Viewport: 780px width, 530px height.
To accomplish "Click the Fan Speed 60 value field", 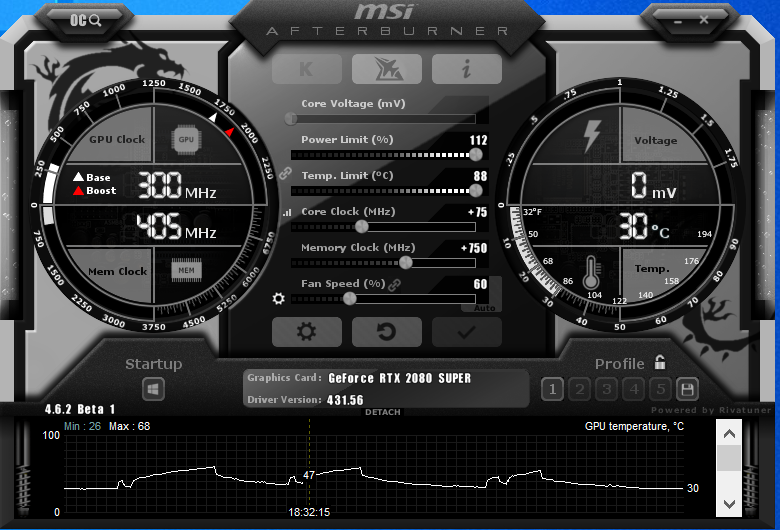I will 480,284.
